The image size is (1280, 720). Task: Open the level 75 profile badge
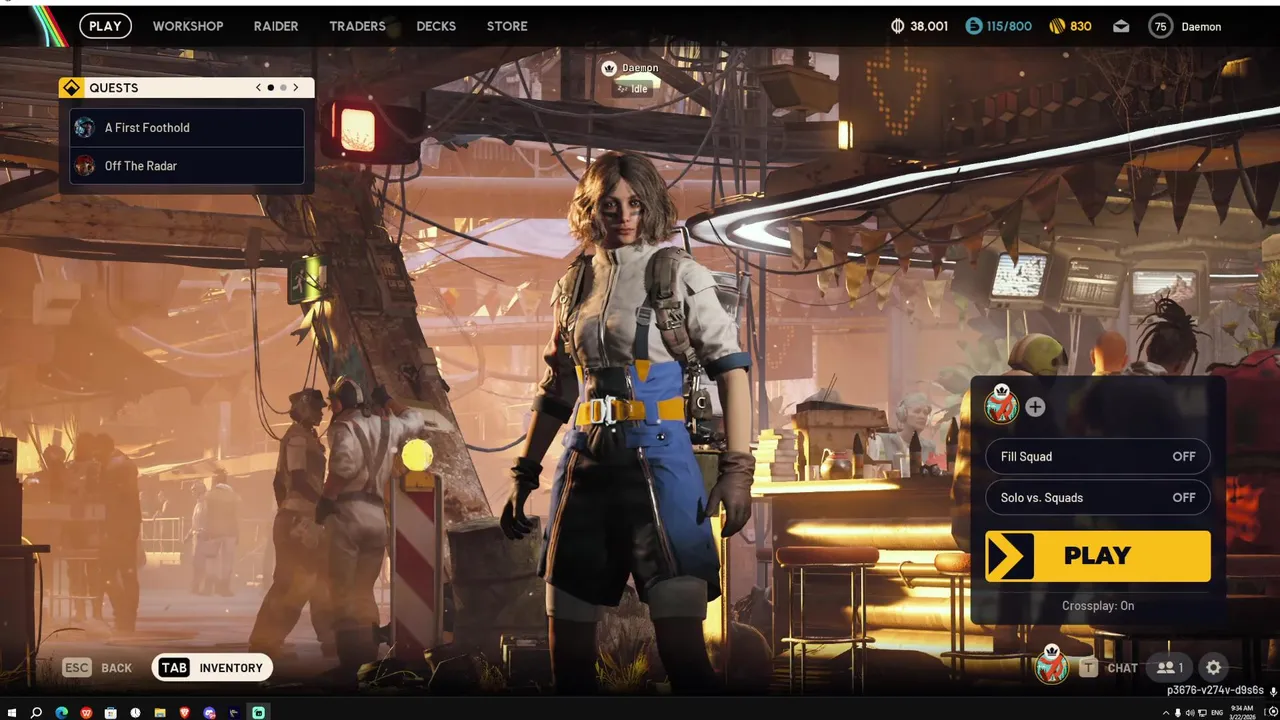tap(1160, 27)
